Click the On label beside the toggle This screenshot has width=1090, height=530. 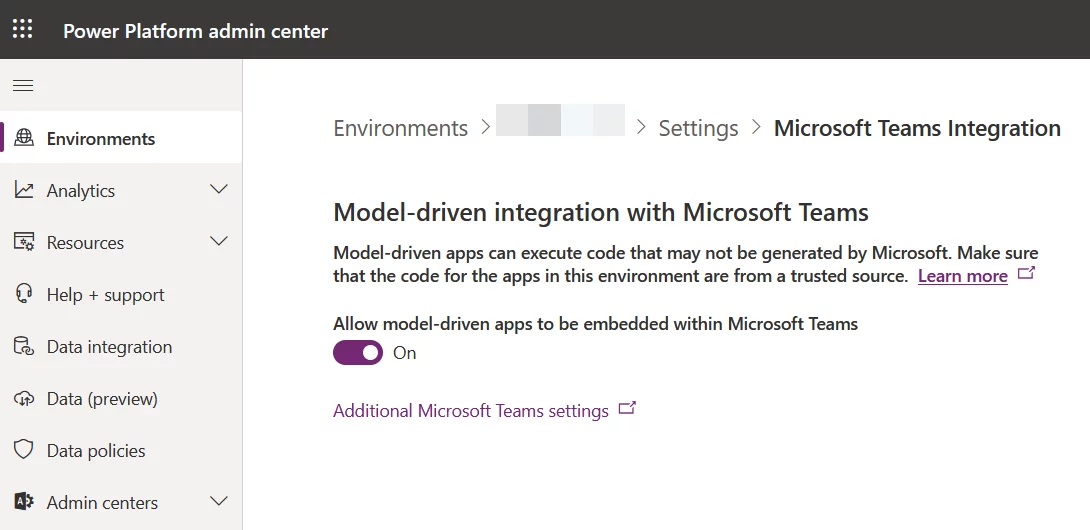click(405, 353)
